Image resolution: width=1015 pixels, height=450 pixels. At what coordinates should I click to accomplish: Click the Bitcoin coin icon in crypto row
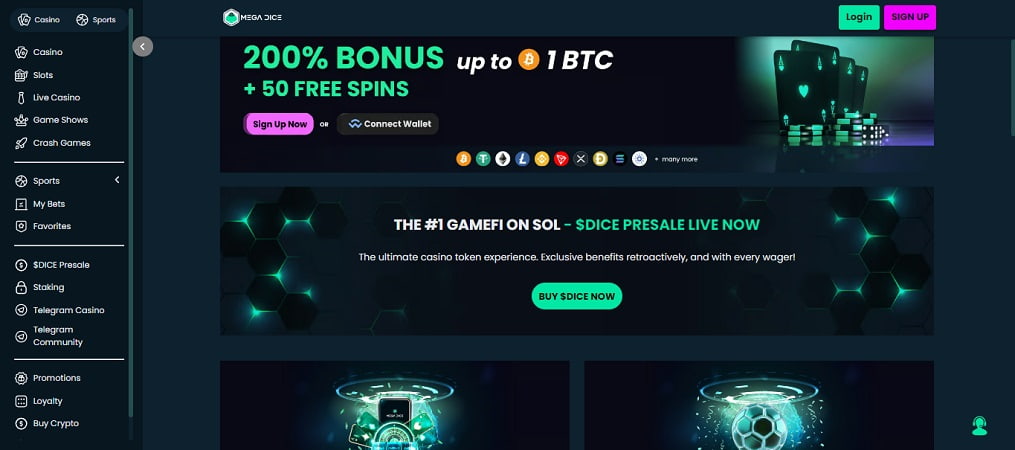463,159
